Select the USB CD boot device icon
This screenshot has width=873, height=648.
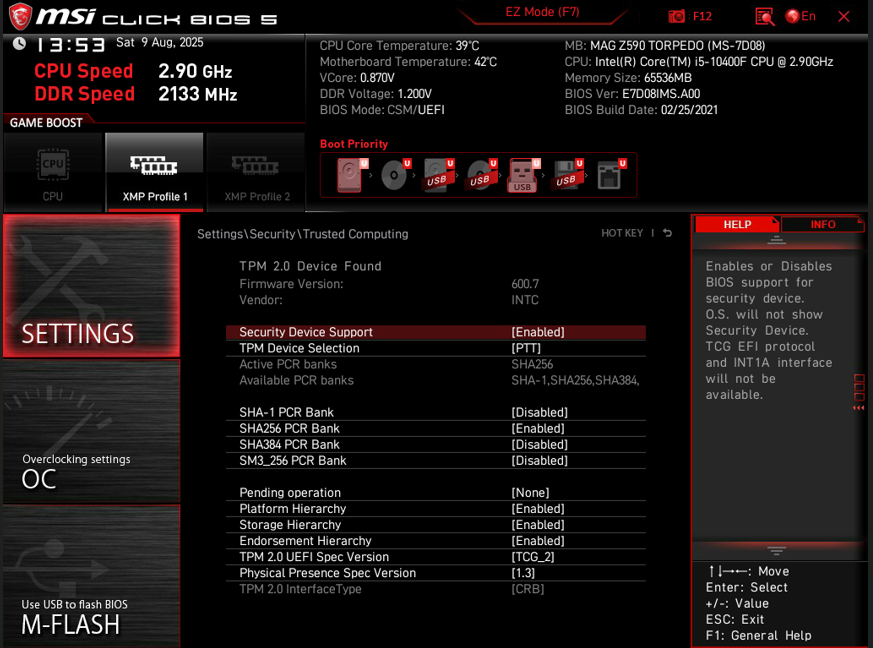481,175
